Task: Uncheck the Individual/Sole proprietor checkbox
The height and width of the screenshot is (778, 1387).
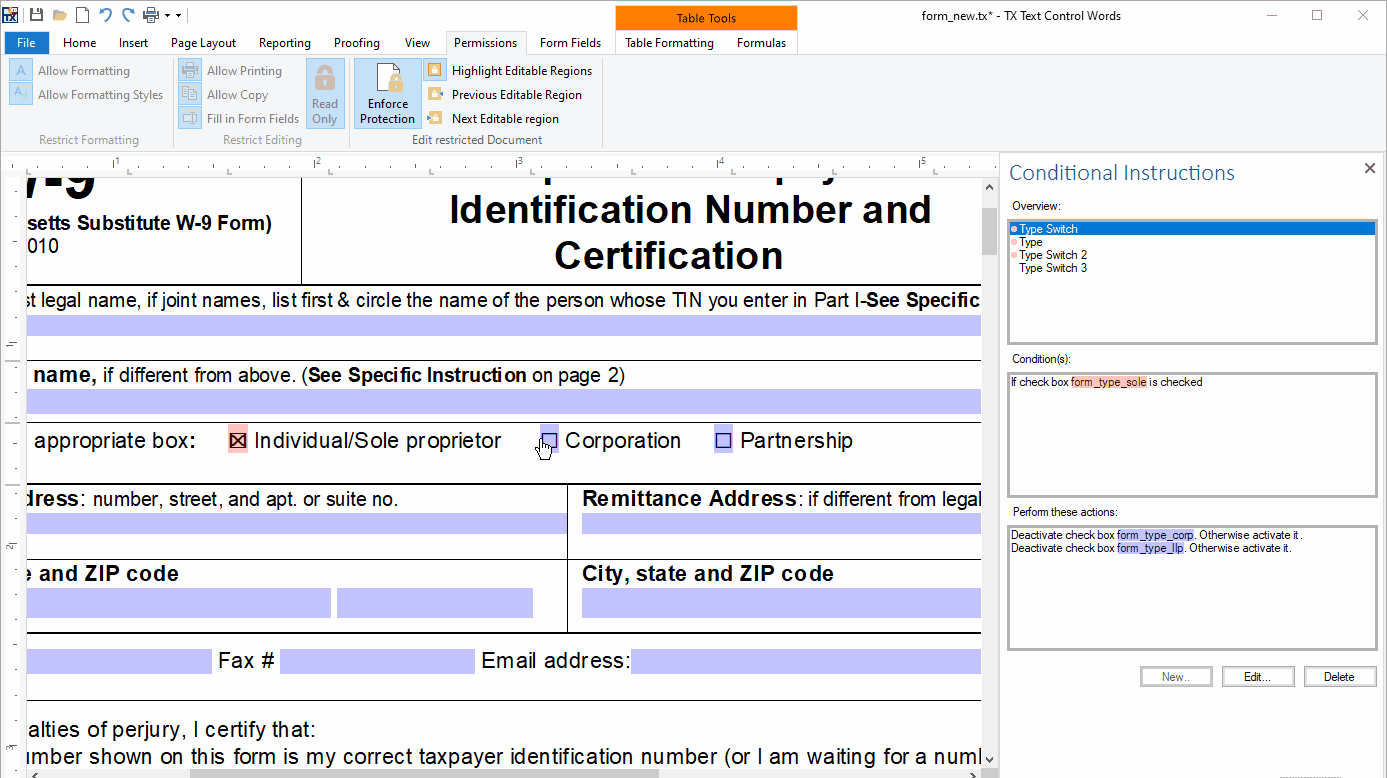Action: pos(238,440)
